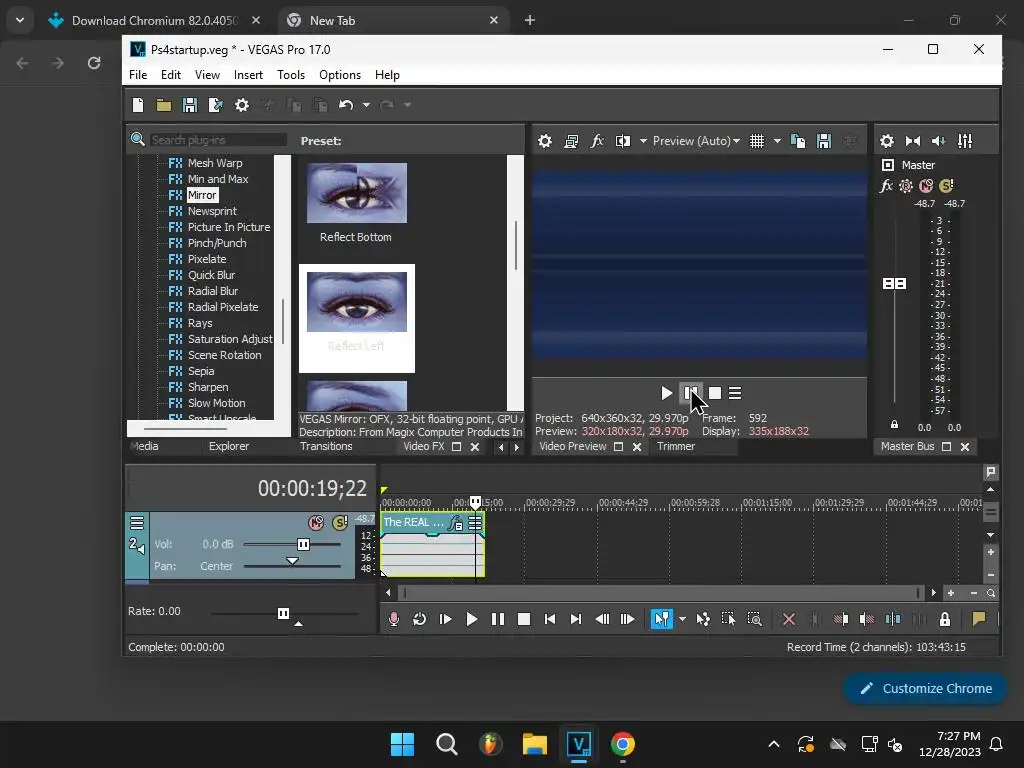Screen dimensions: 1024x768
Task: Select the Selection Edit tool
Action: pos(728,619)
